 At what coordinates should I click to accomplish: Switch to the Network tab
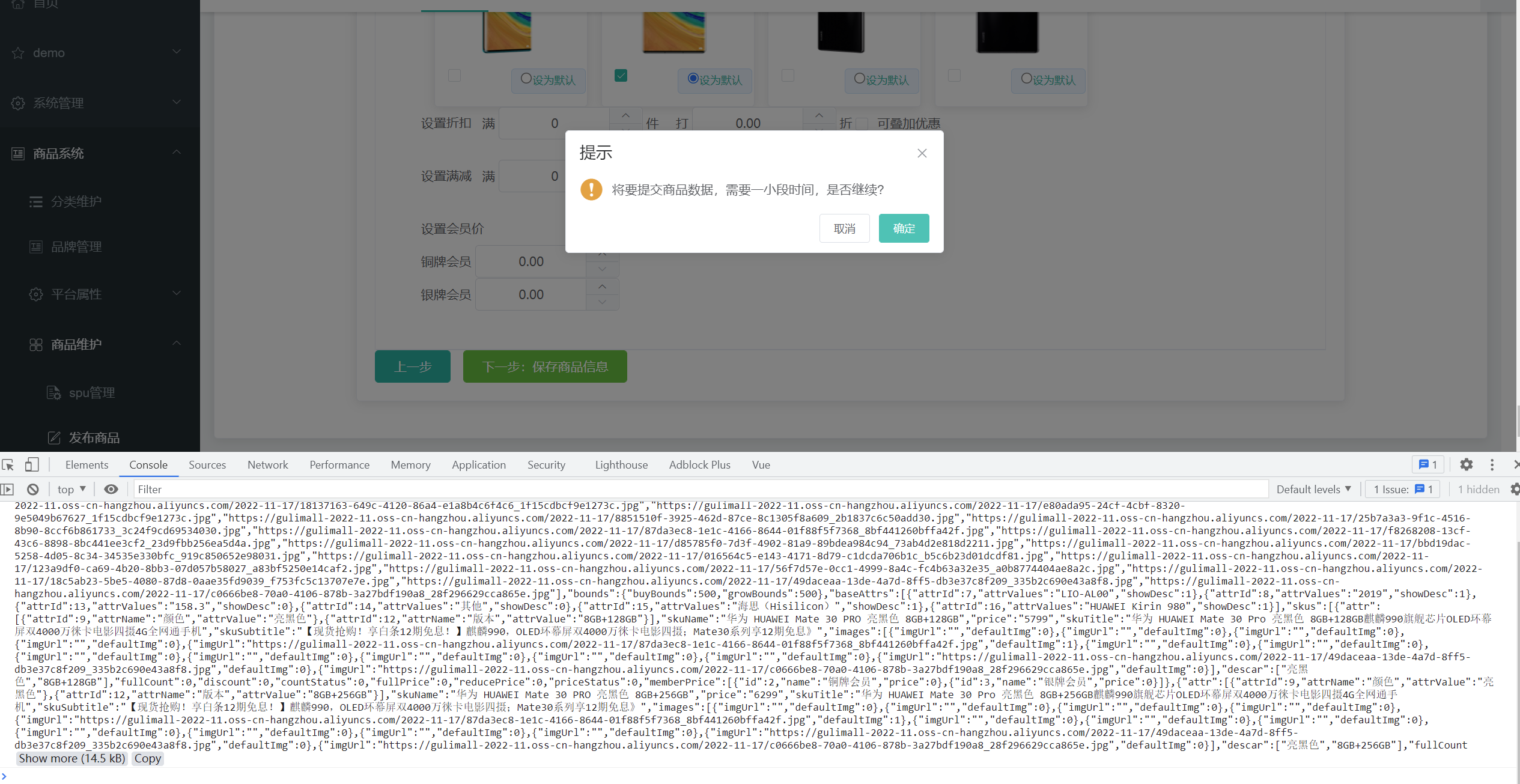coord(267,465)
